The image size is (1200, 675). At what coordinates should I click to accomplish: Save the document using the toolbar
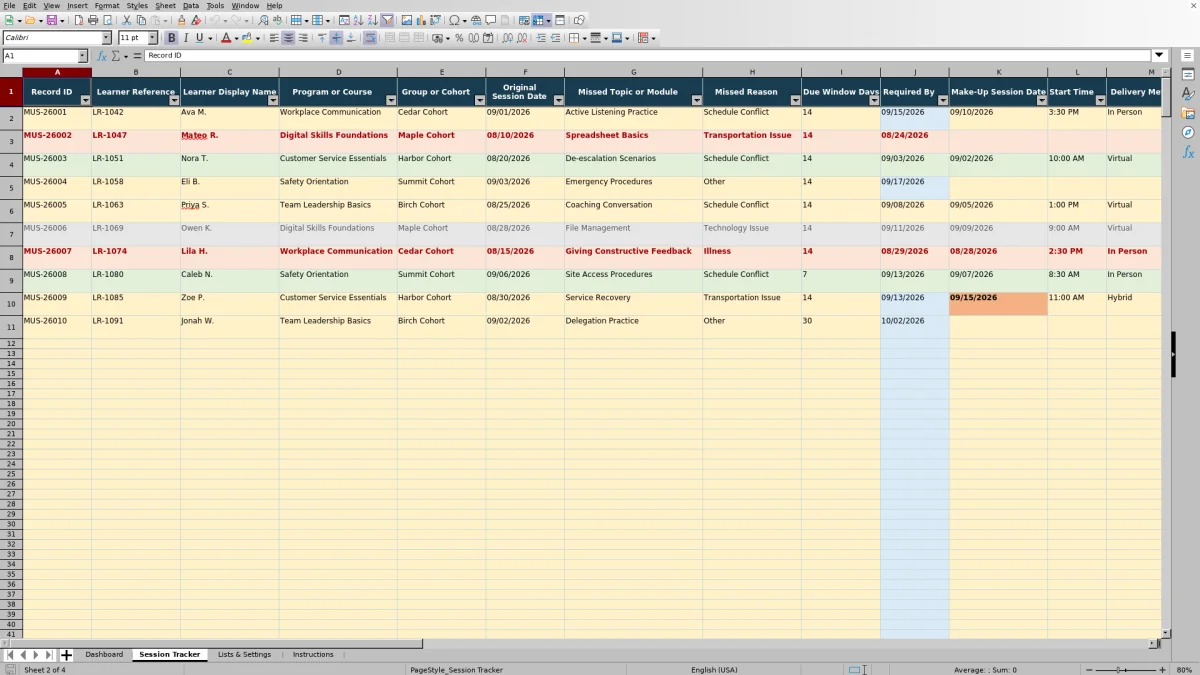pyautogui.click(x=50, y=20)
